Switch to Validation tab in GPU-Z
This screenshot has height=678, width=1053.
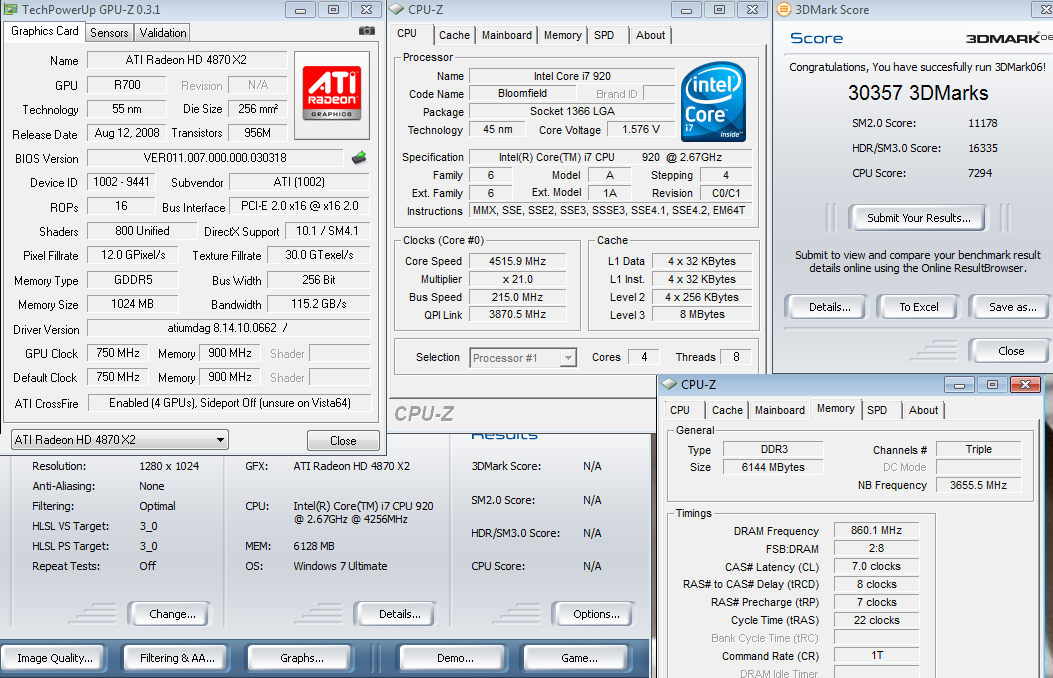(163, 32)
